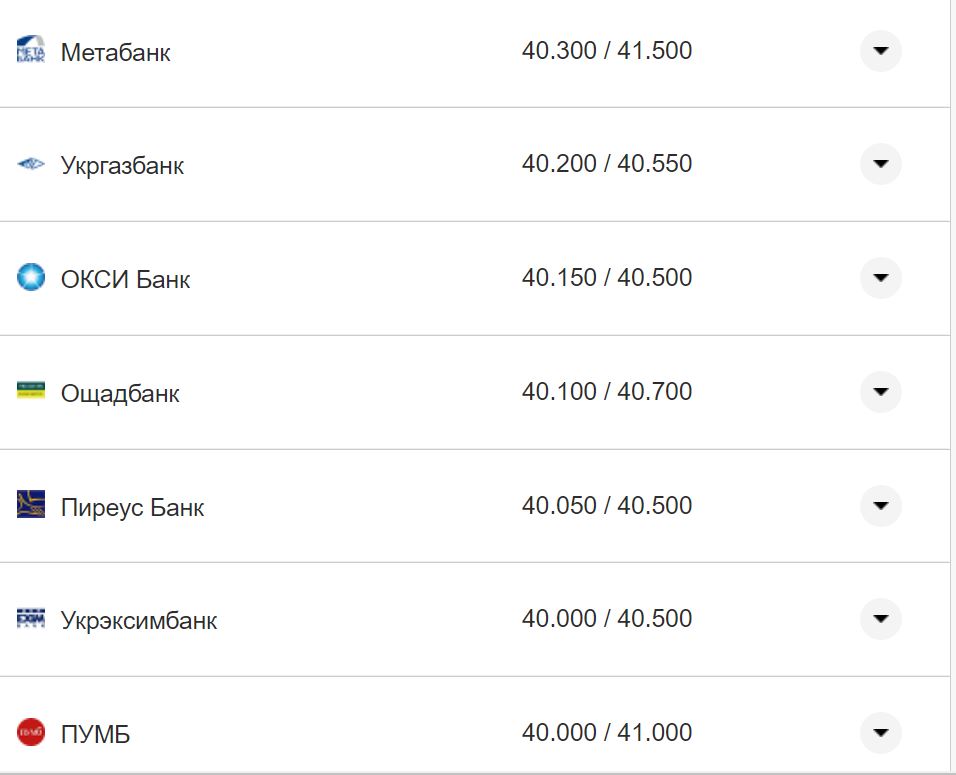Viewport: 956px width, 775px height.
Task: Select the ПУМБ bank name
Action: [95, 735]
